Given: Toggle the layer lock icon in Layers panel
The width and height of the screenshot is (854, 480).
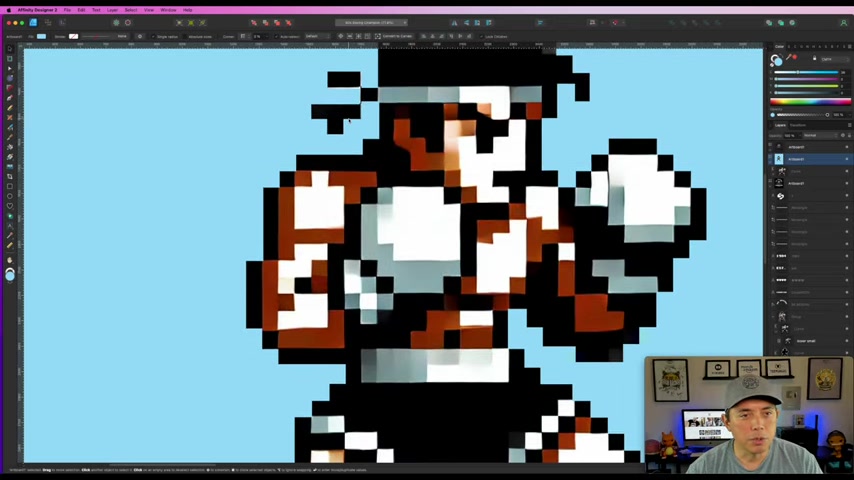Looking at the screenshot, I should point(849,135).
